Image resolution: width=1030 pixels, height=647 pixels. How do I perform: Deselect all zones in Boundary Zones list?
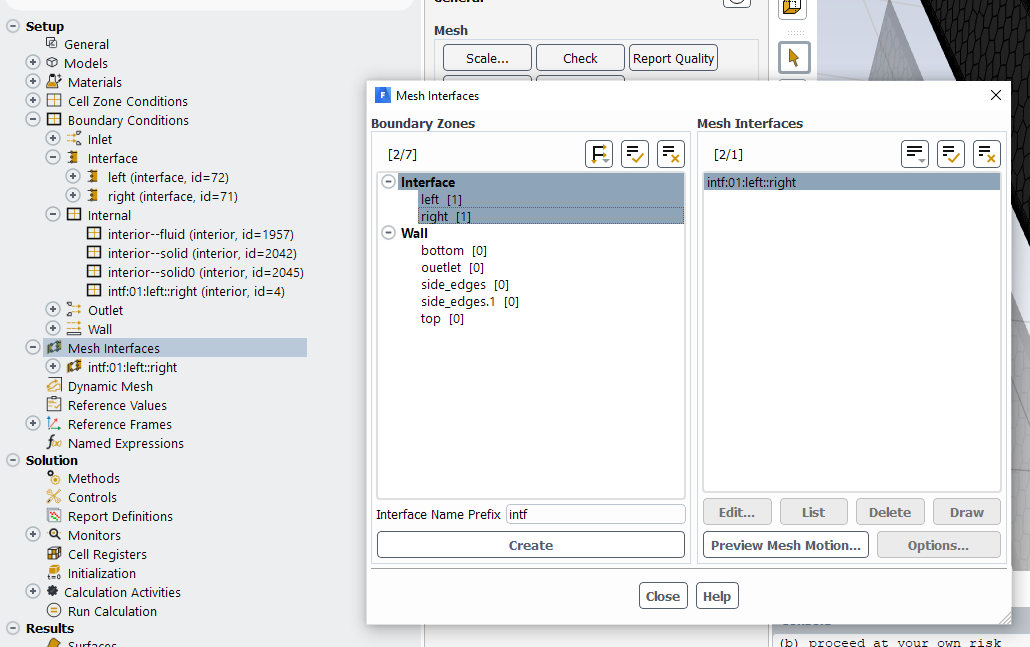(671, 154)
